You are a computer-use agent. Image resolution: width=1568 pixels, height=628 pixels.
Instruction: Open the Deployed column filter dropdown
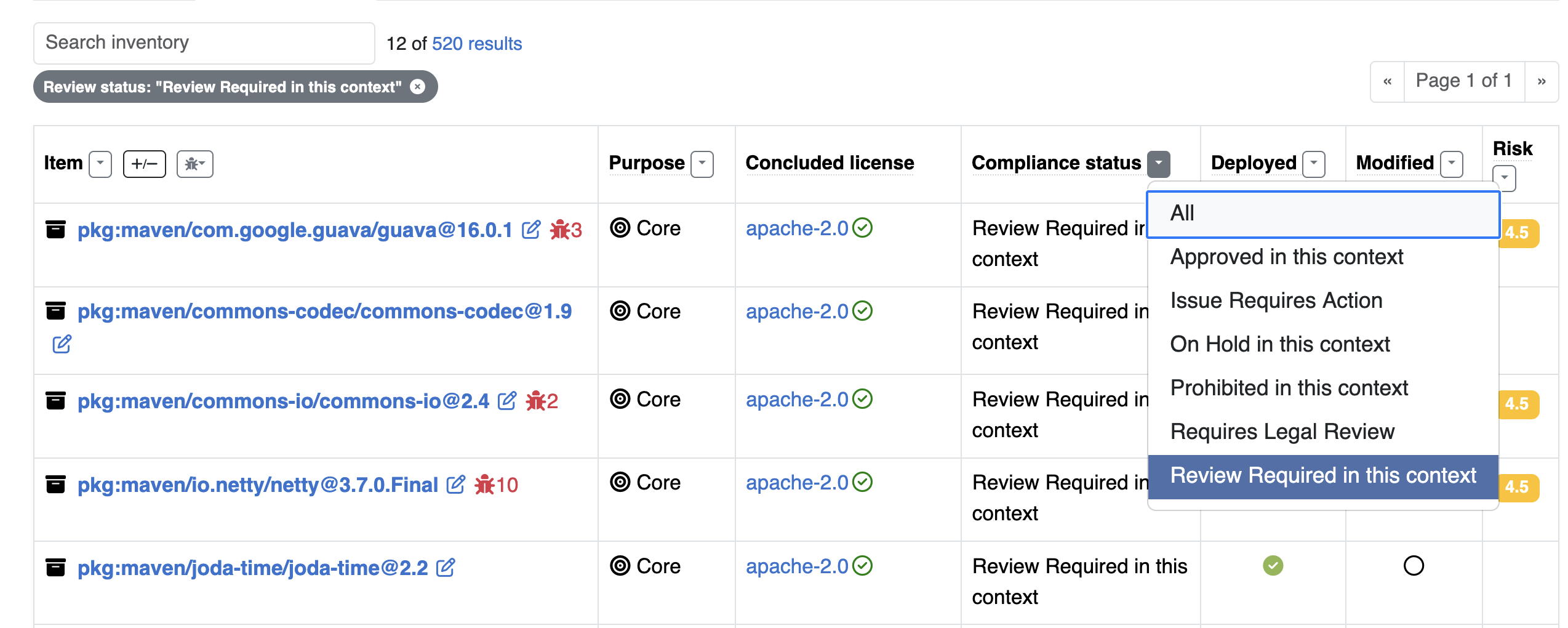click(x=1314, y=164)
